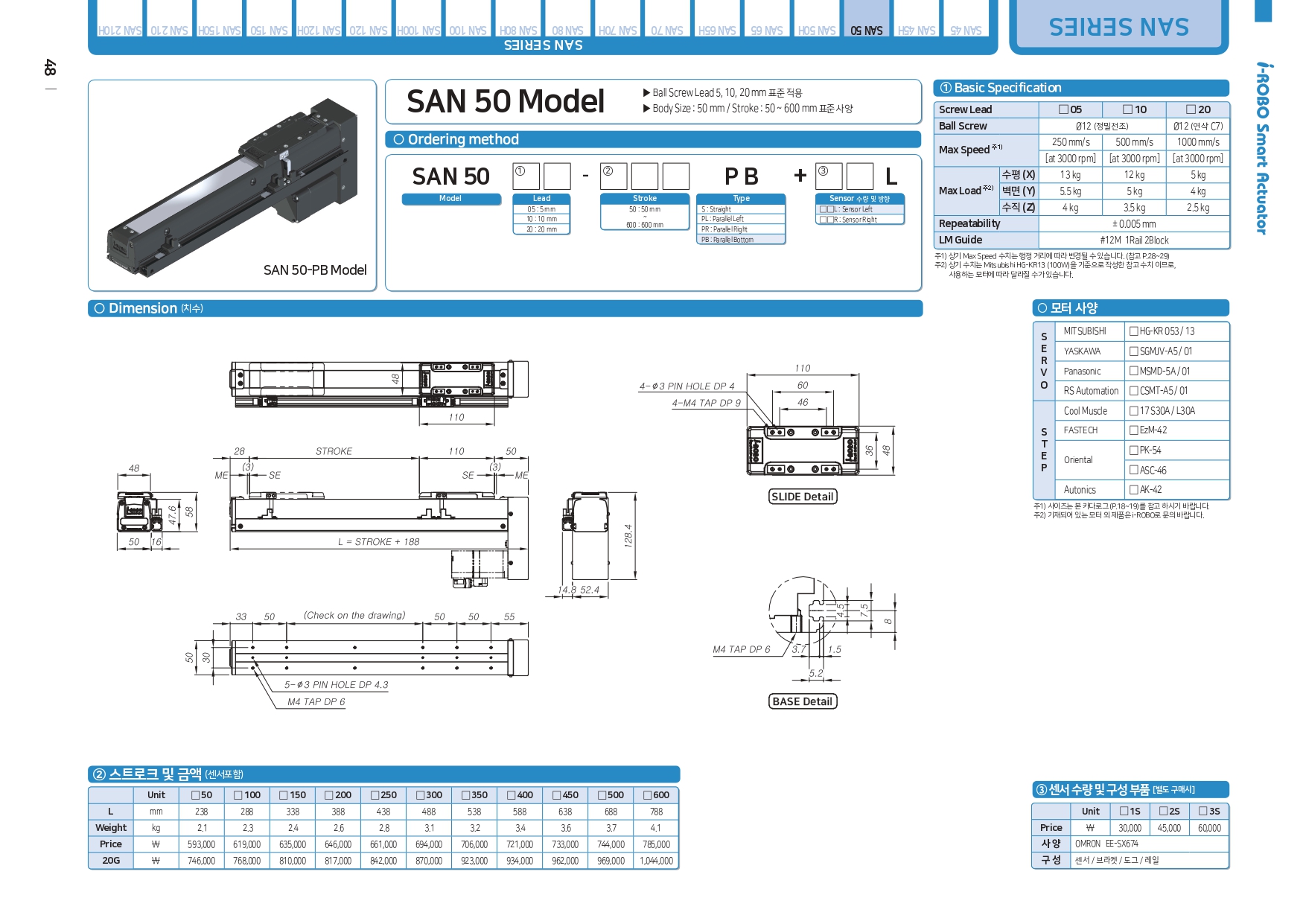
Task: Click the blue Model label under SAN 50
Action: (451, 199)
